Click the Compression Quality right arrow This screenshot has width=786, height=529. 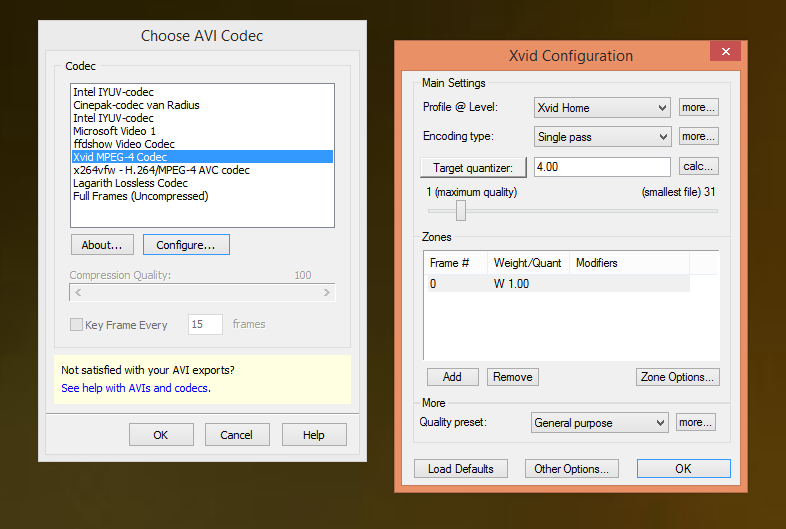(326, 292)
